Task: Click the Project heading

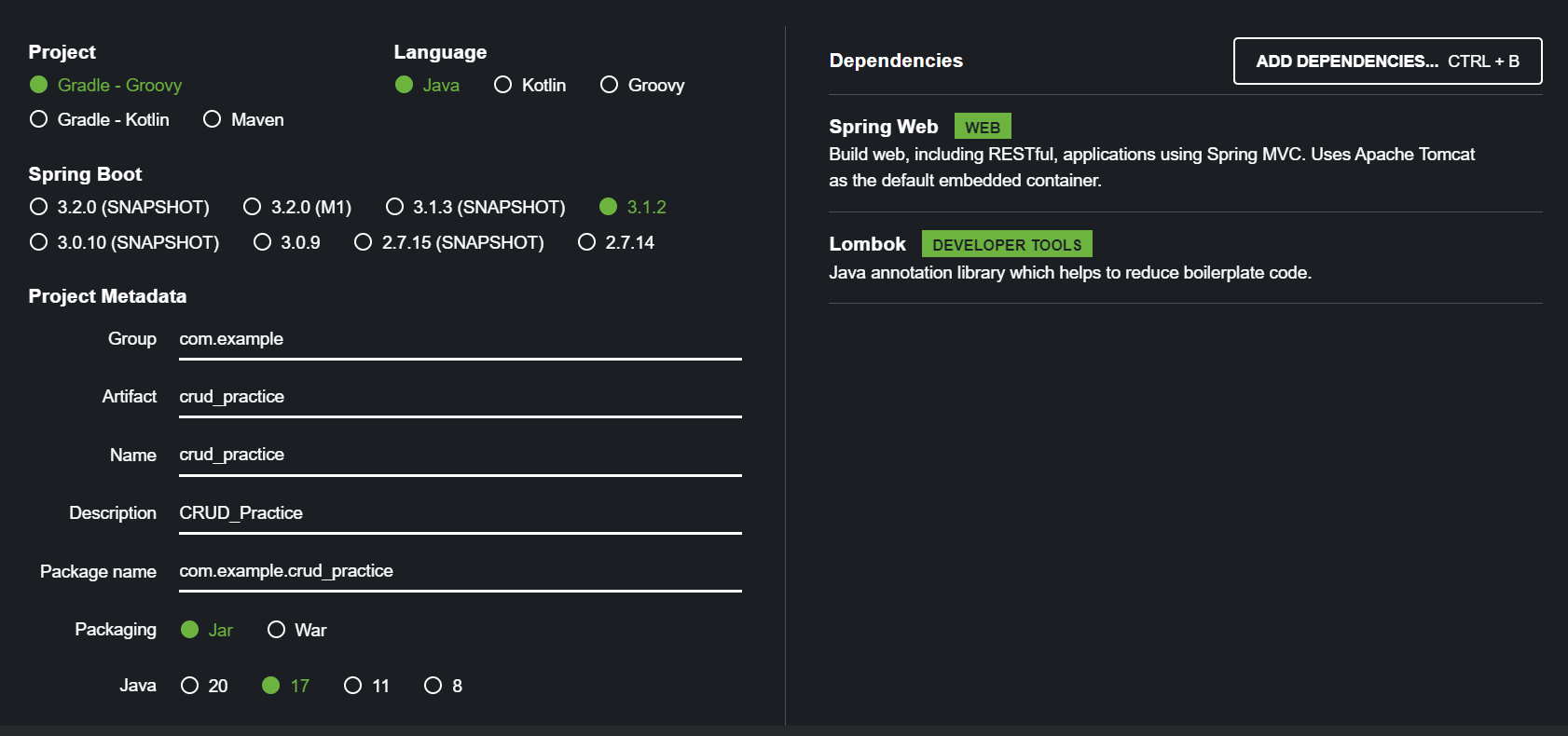Action: click(x=62, y=52)
